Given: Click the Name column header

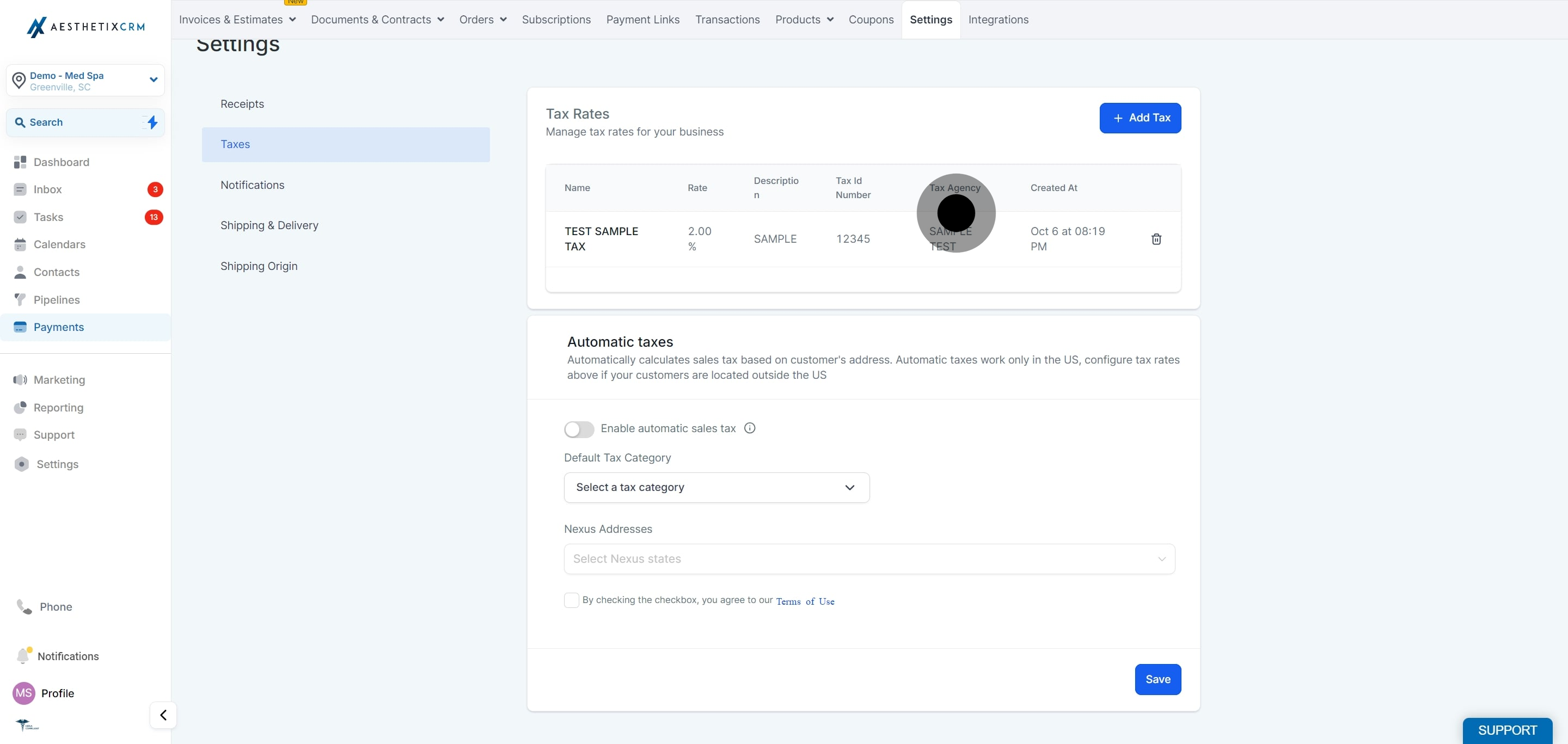Looking at the screenshot, I should tap(577, 188).
